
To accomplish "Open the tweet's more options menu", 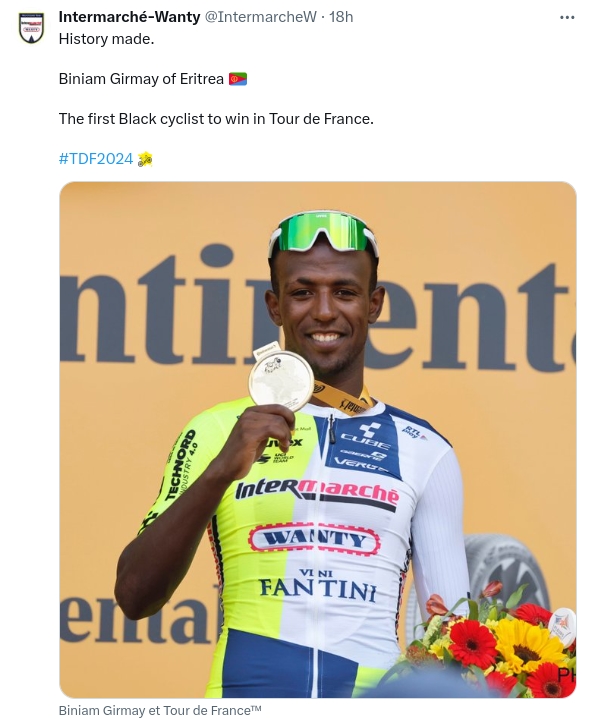I will (x=567, y=17).
